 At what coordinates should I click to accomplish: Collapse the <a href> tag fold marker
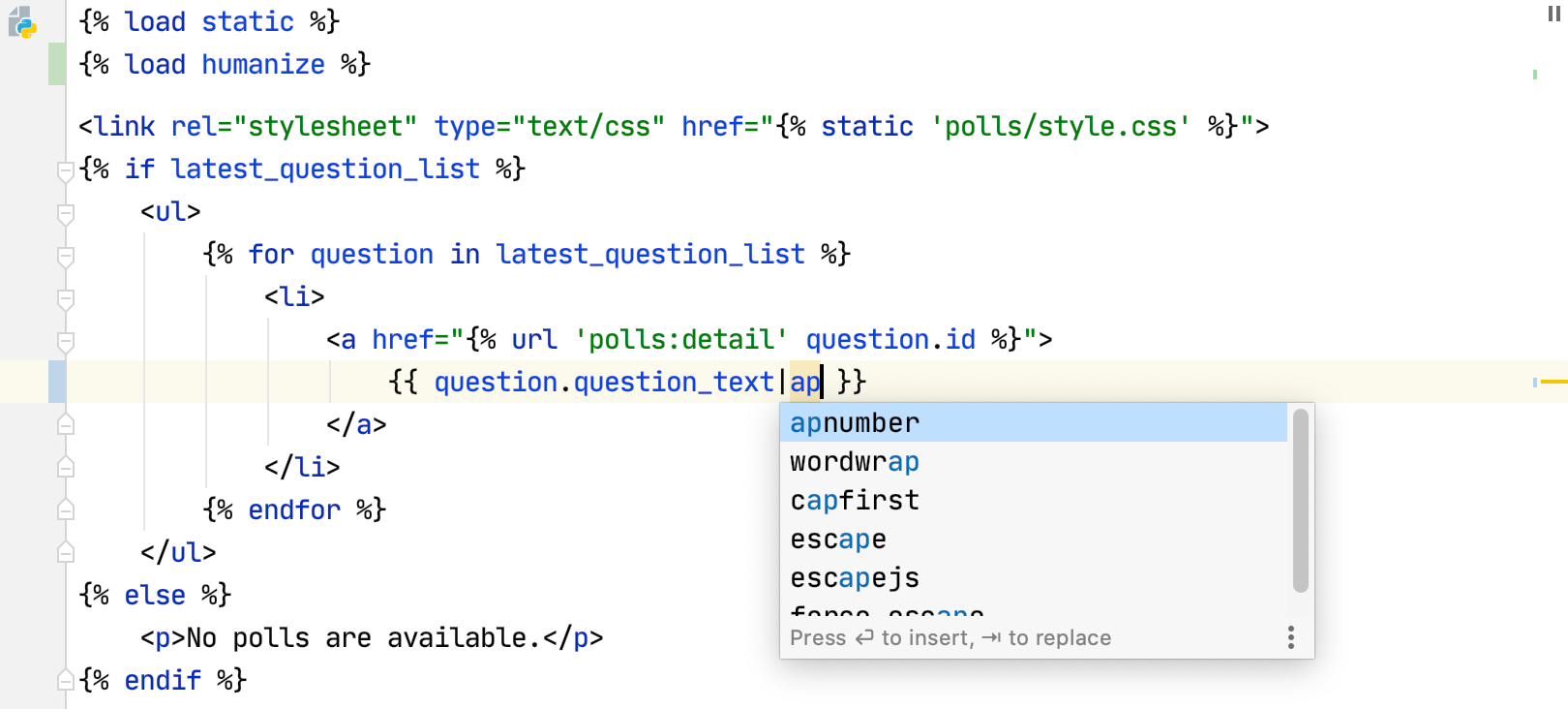(x=66, y=342)
